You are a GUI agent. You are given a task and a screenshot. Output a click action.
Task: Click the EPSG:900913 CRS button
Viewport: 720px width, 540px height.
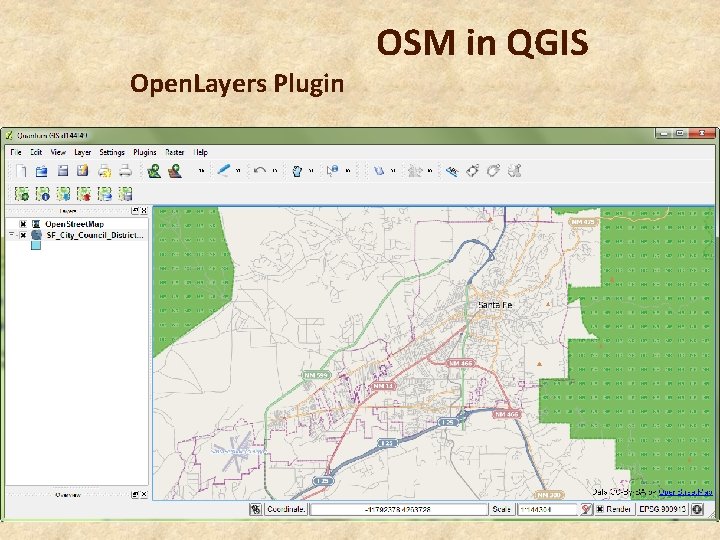point(661,509)
